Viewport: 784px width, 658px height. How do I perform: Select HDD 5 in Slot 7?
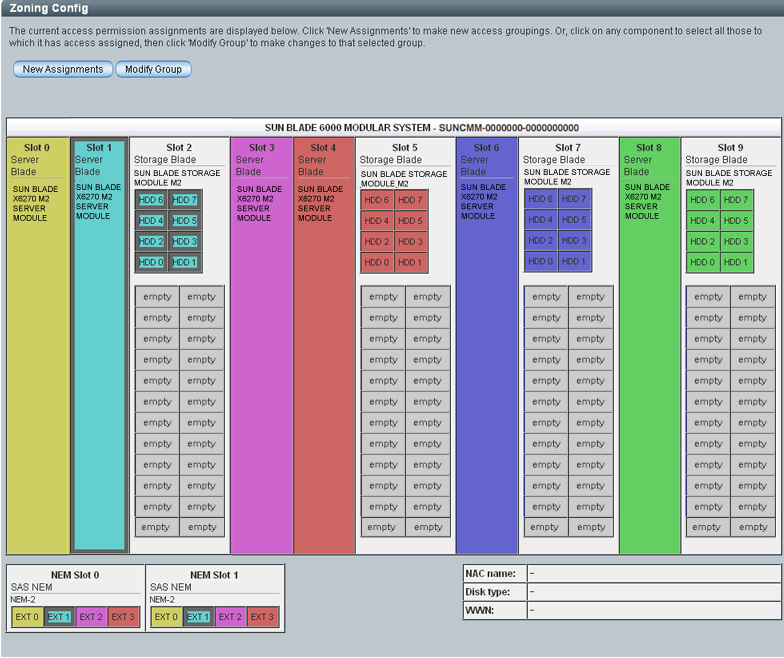pos(574,220)
